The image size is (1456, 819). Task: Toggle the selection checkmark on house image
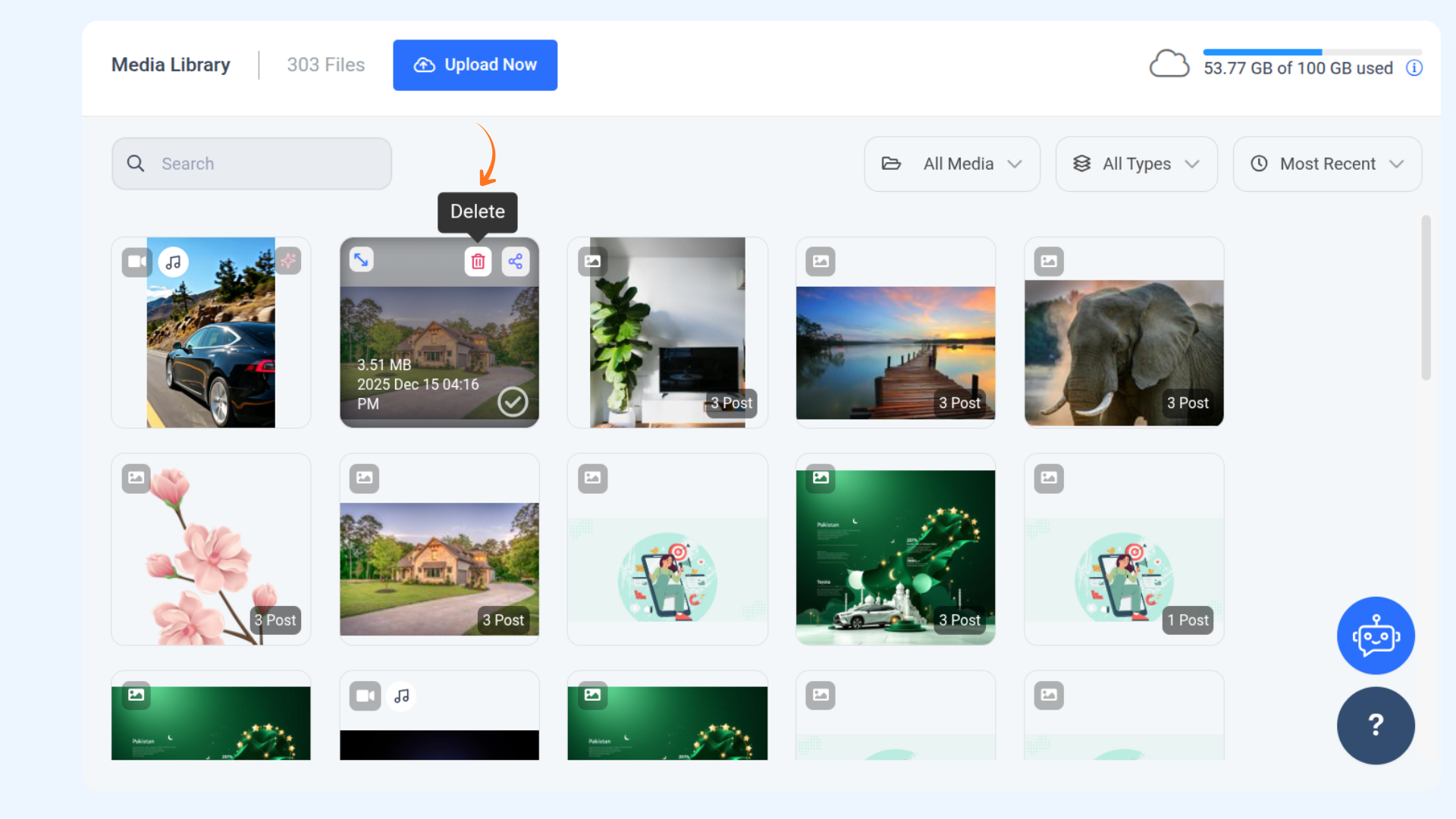point(513,402)
